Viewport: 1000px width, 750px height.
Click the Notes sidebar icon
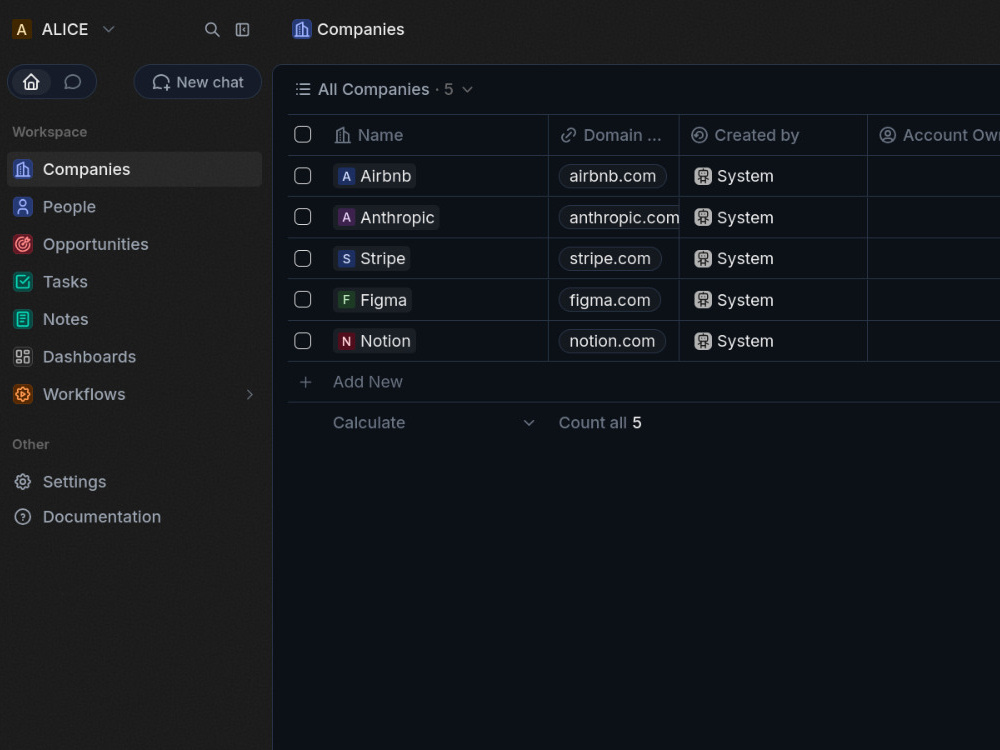pos(23,319)
